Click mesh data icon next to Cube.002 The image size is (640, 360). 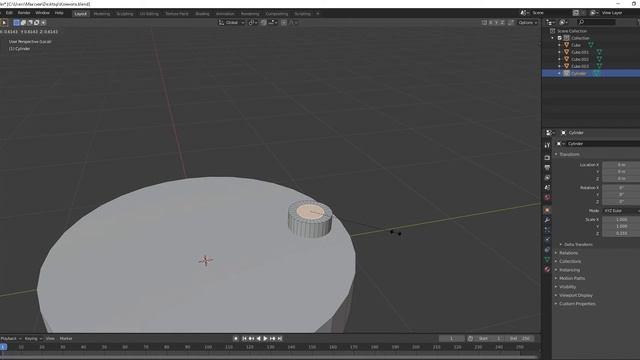[x=599, y=59]
